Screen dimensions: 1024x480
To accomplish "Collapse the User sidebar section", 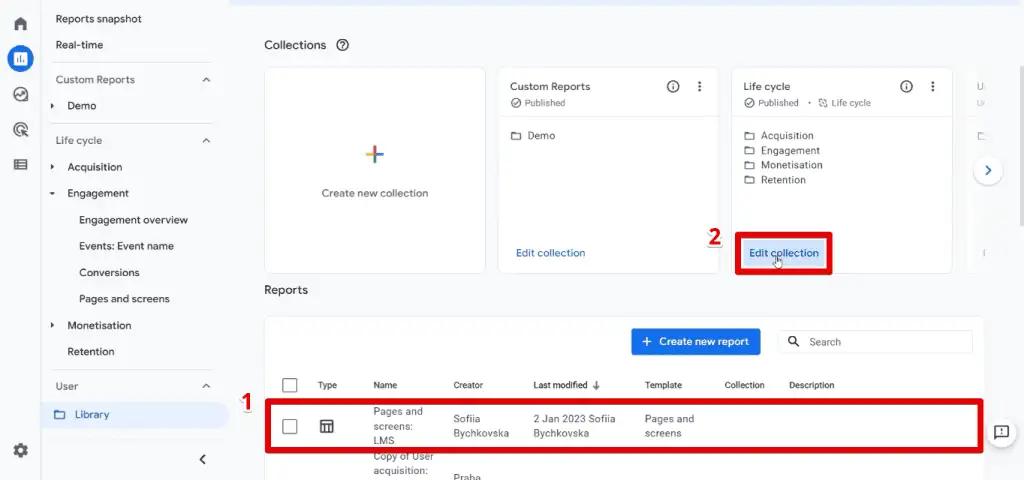I will pyautogui.click(x=206, y=386).
